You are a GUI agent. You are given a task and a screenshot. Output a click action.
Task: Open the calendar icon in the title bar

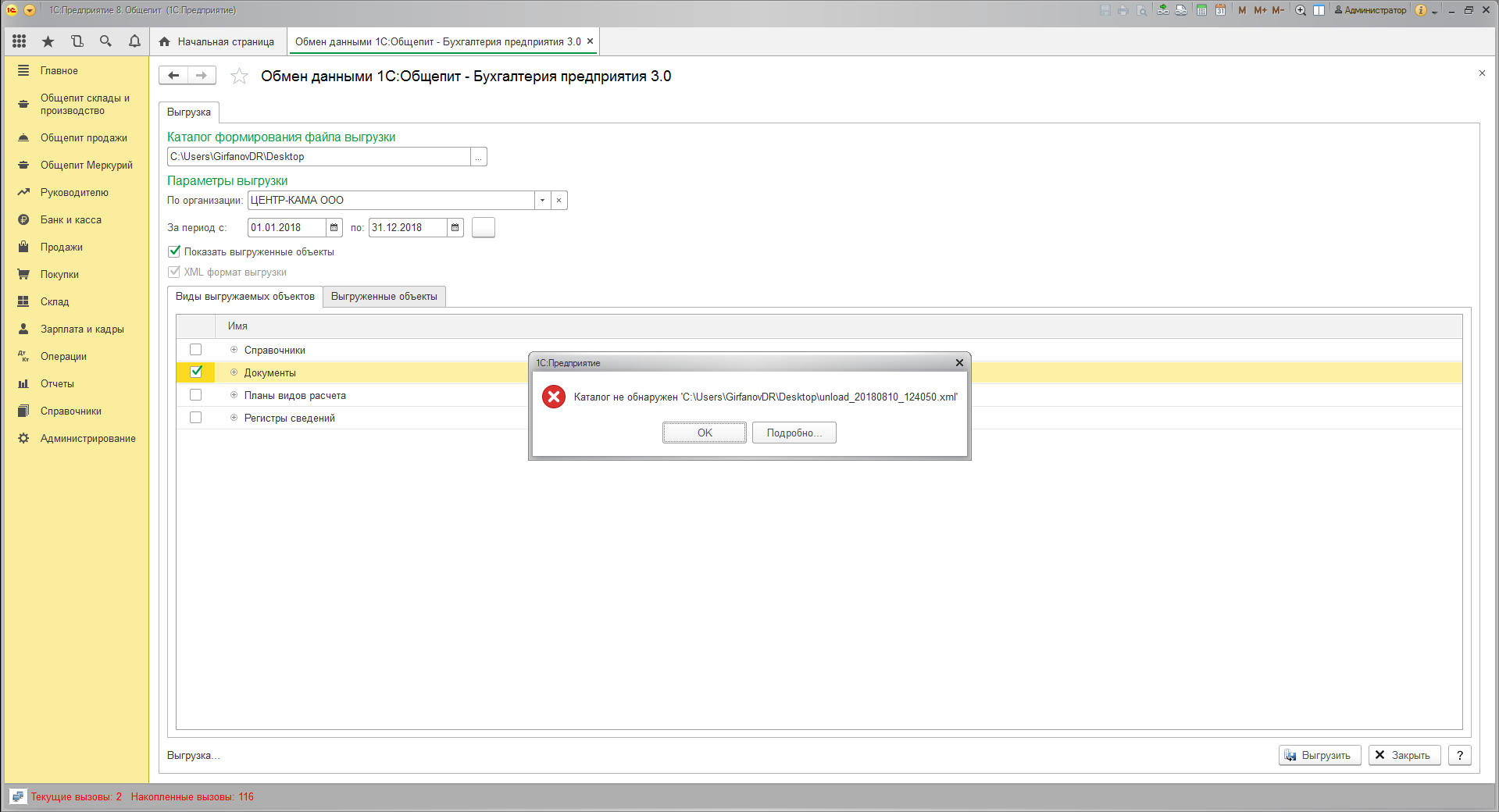click(1220, 10)
